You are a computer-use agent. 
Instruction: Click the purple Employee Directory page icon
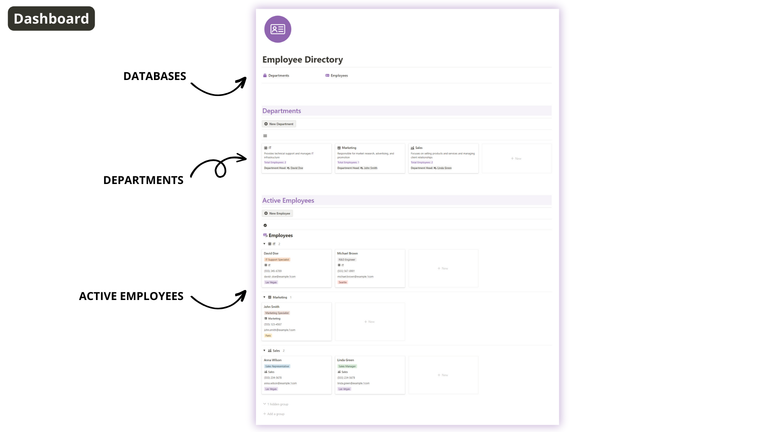(278, 29)
